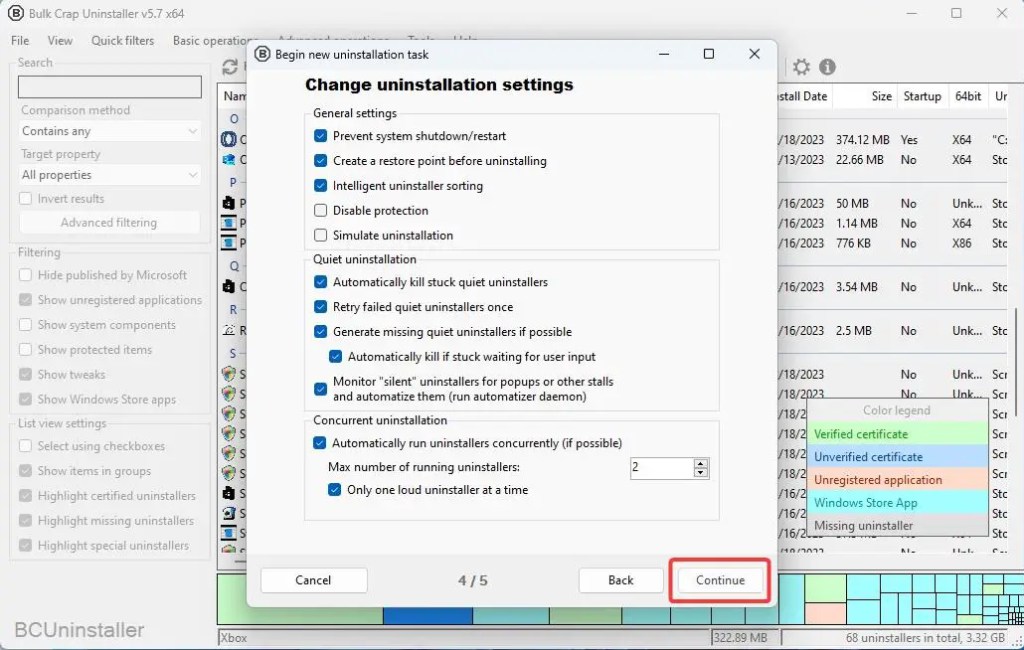Image resolution: width=1024 pixels, height=650 pixels.
Task: Focus the Search input field
Action: pyautogui.click(x=110, y=87)
